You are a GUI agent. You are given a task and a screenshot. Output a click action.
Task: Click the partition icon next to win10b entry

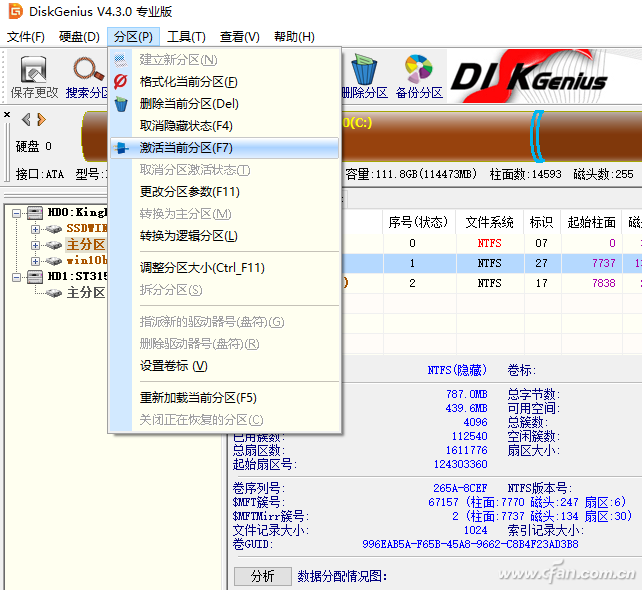click(53, 260)
